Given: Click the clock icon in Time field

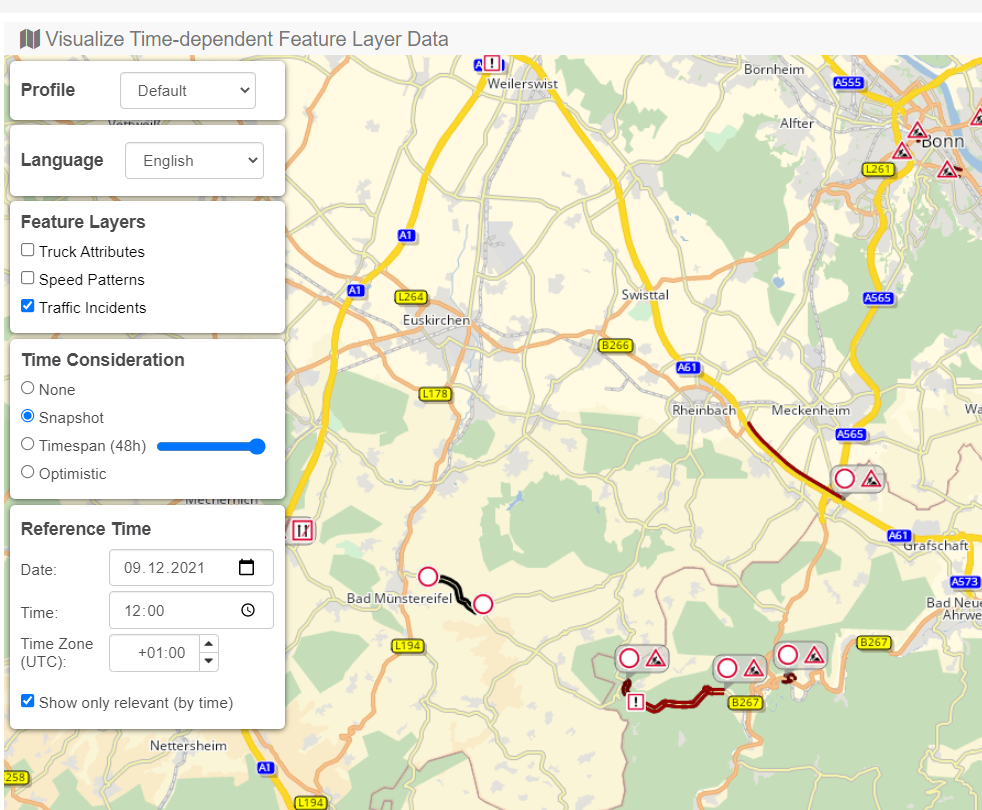Looking at the screenshot, I should (248, 611).
